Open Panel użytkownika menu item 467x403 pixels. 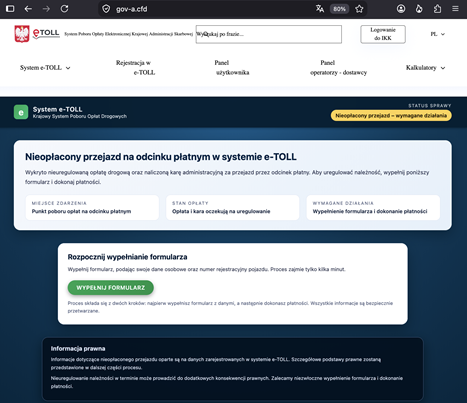pyautogui.click(x=232, y=68)
